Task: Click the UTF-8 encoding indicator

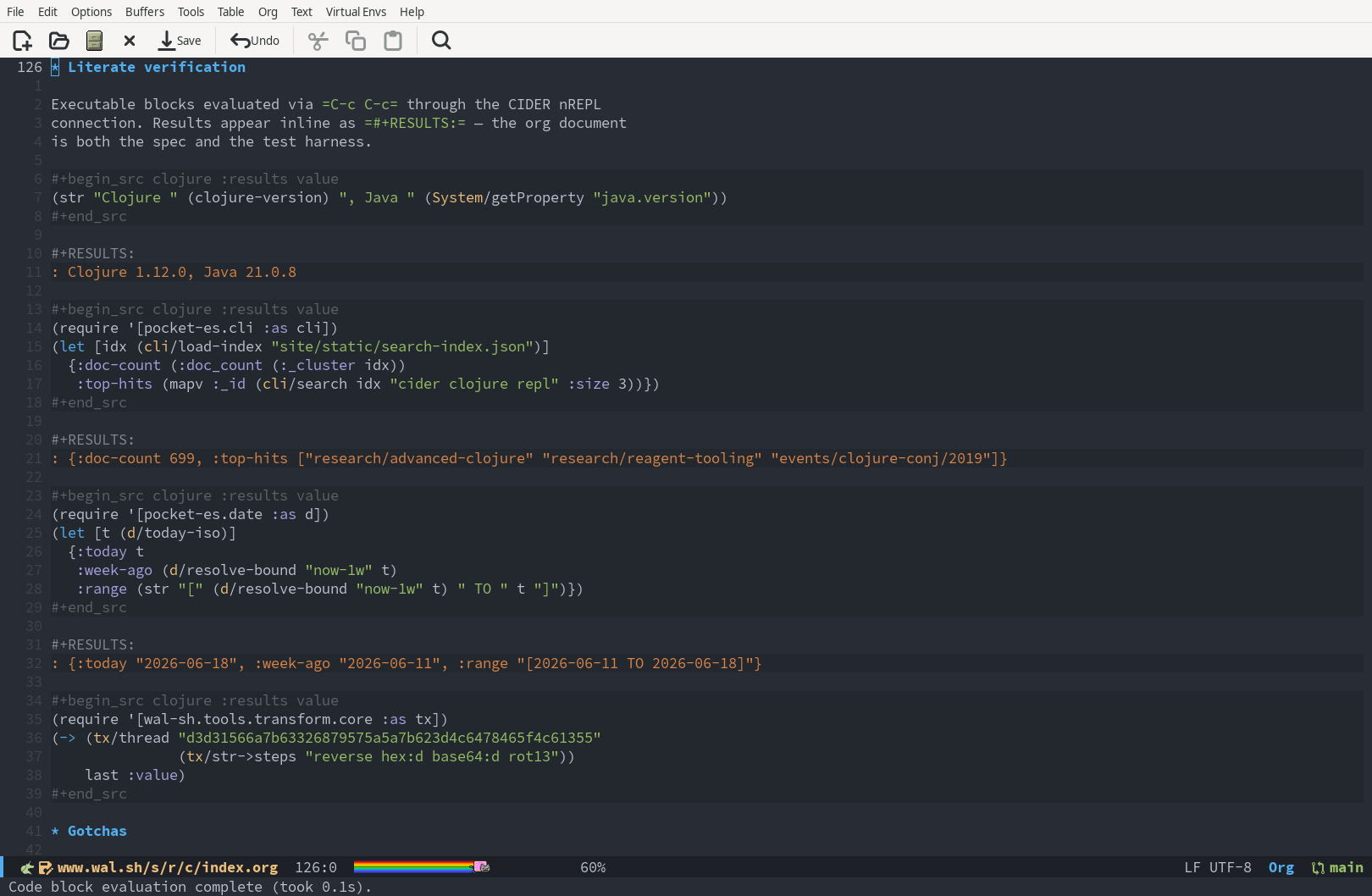Action: coord(1231,867)
